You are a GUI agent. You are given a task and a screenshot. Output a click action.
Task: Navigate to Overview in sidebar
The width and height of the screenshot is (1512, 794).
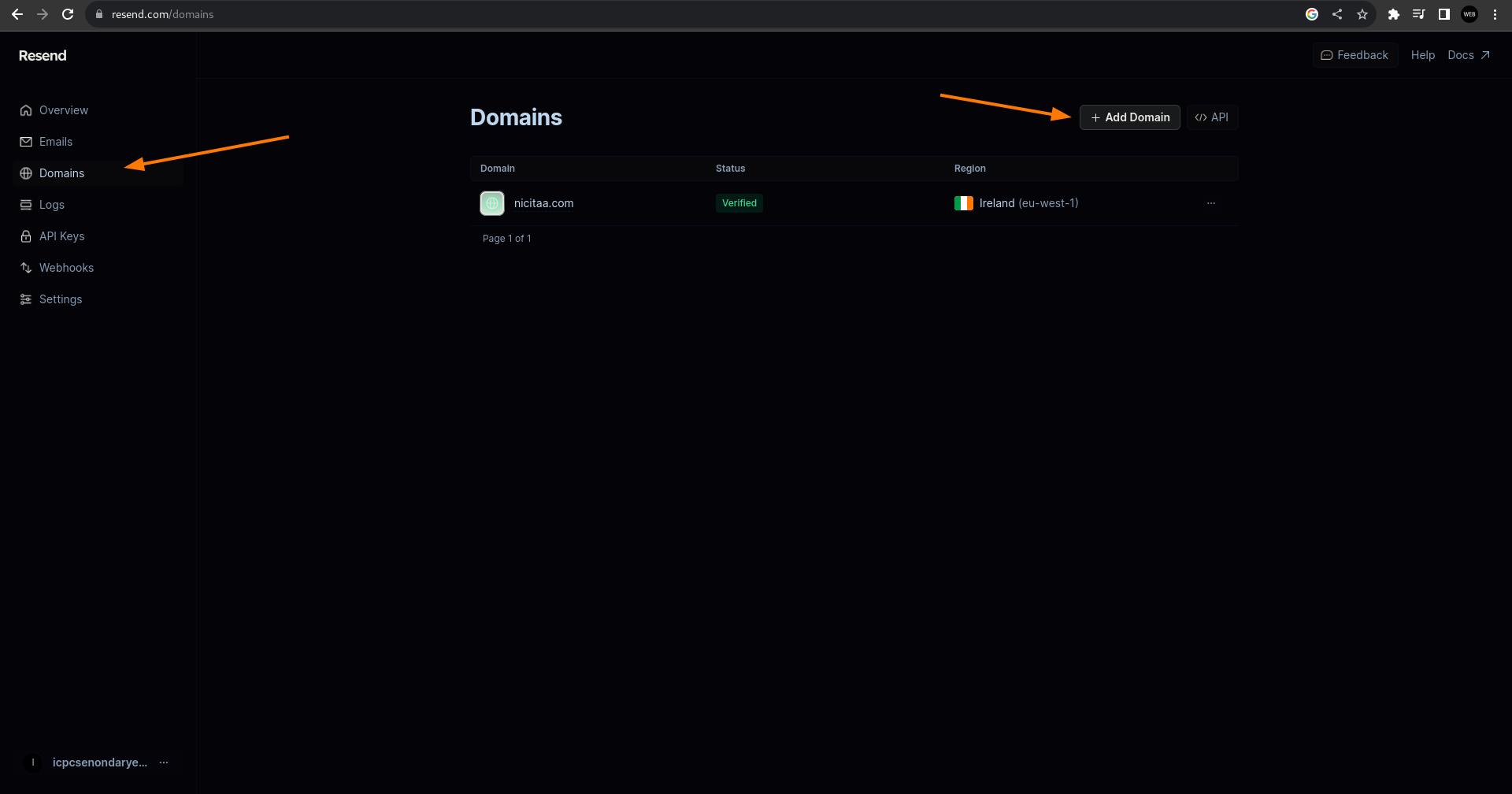click(x=64, y=110)
